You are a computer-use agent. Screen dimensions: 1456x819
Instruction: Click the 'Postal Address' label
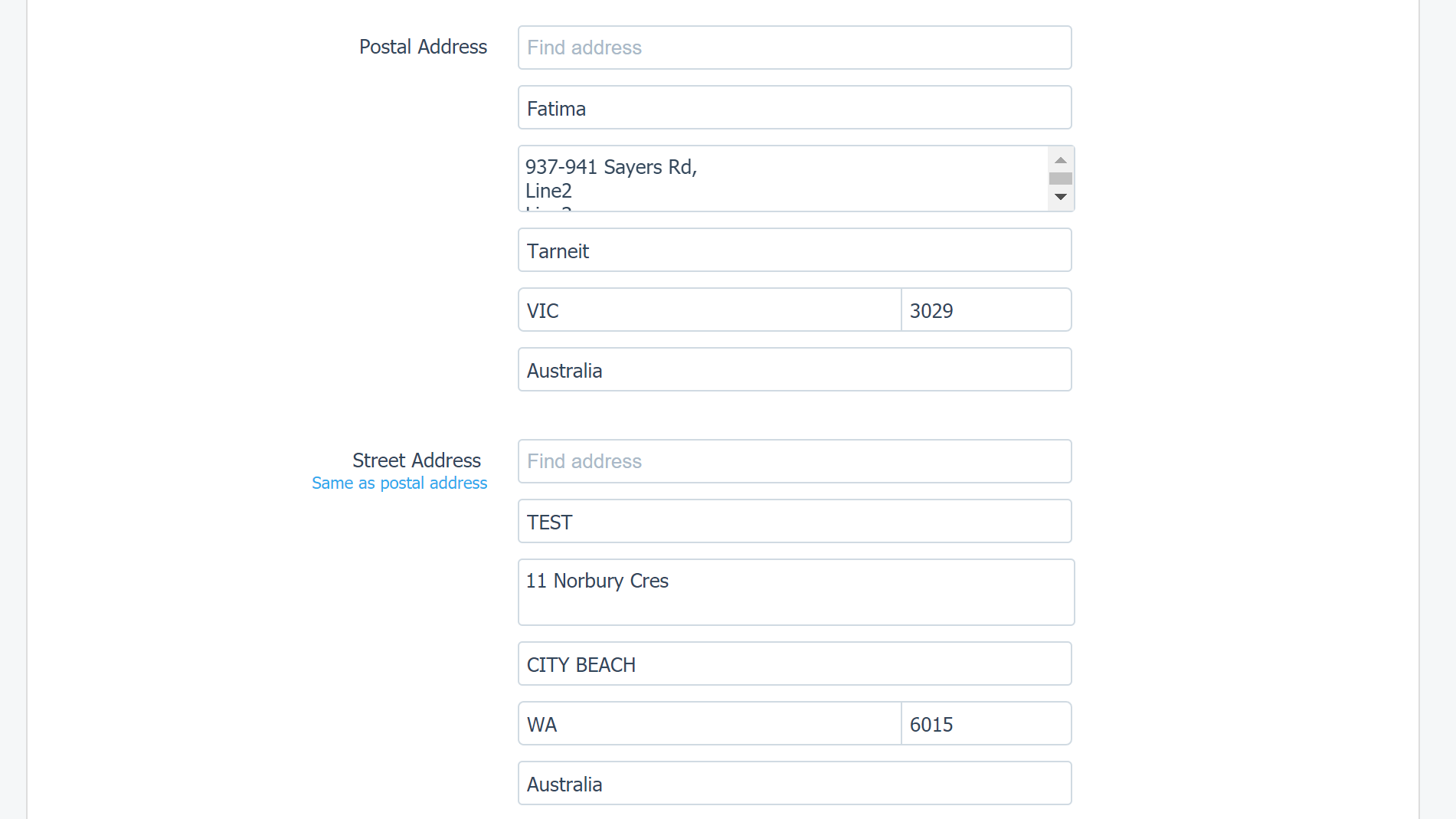423,47
